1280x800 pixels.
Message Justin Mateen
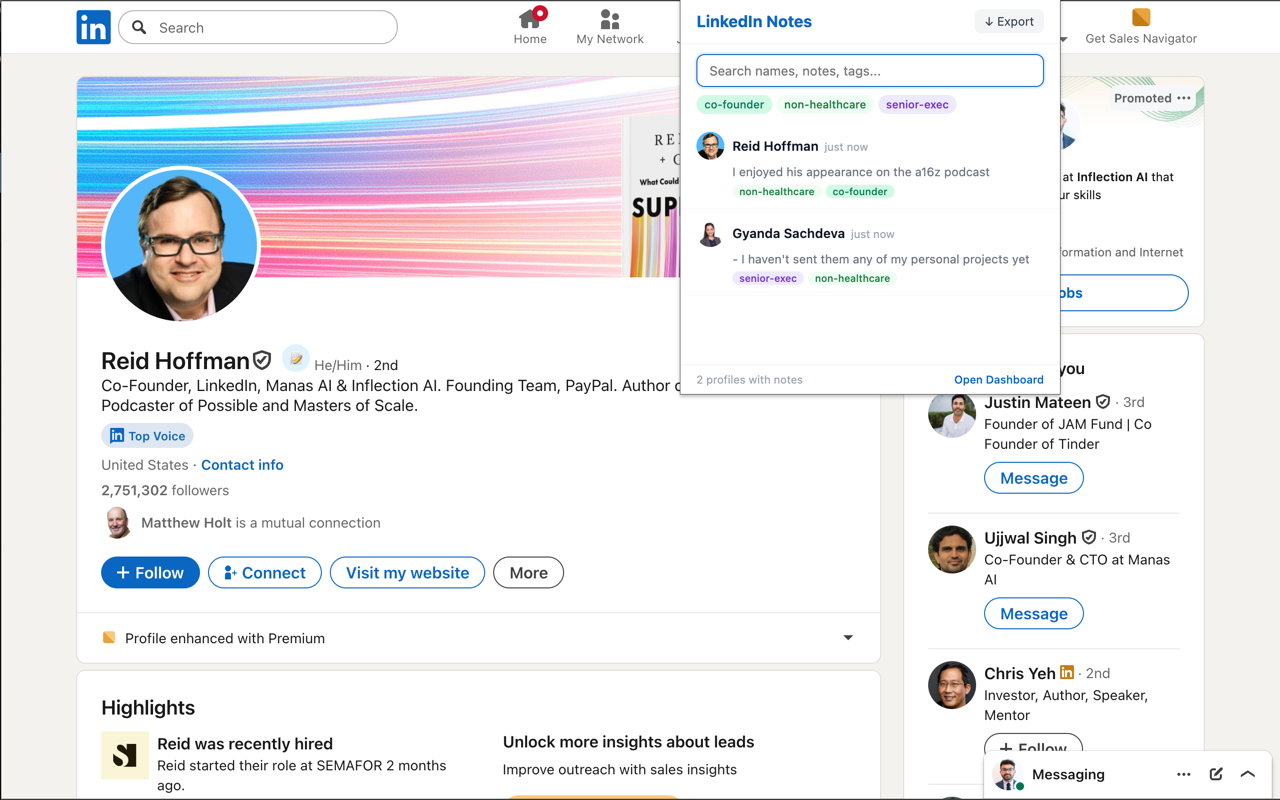click(1034, 478)
